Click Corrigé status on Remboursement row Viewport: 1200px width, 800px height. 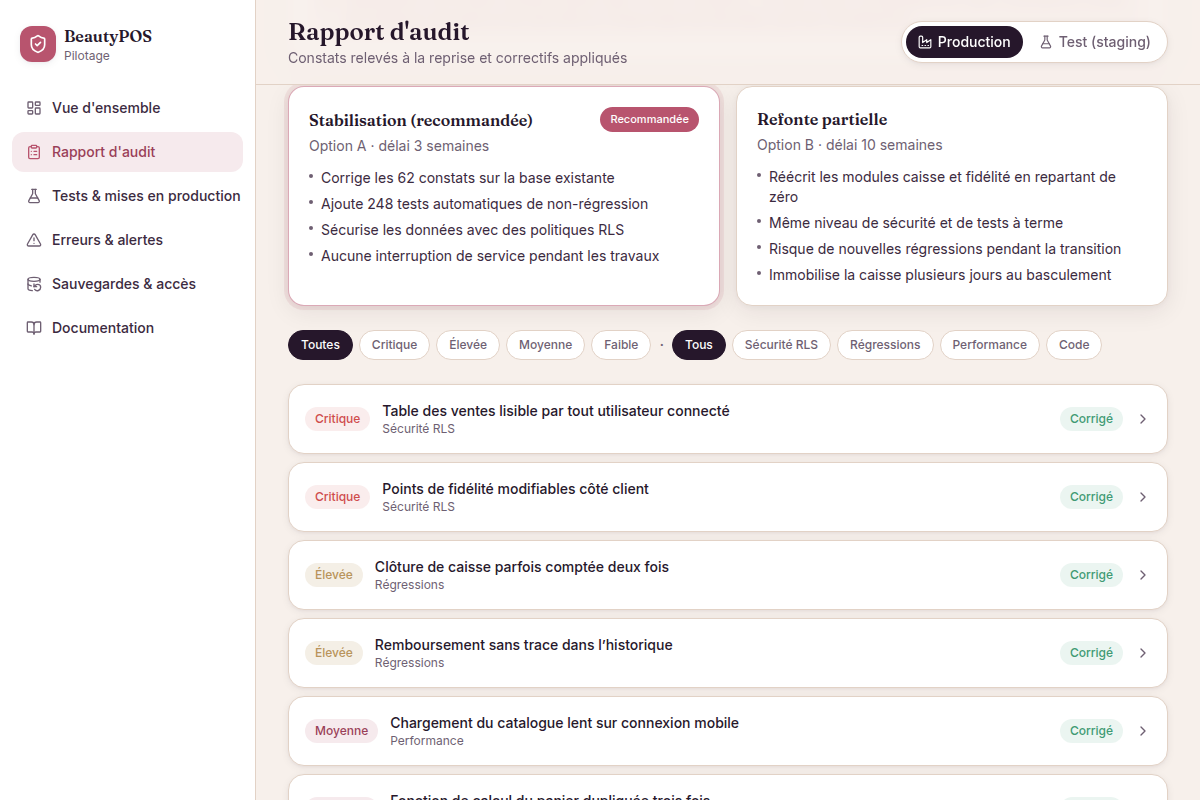pos(1091,653)
